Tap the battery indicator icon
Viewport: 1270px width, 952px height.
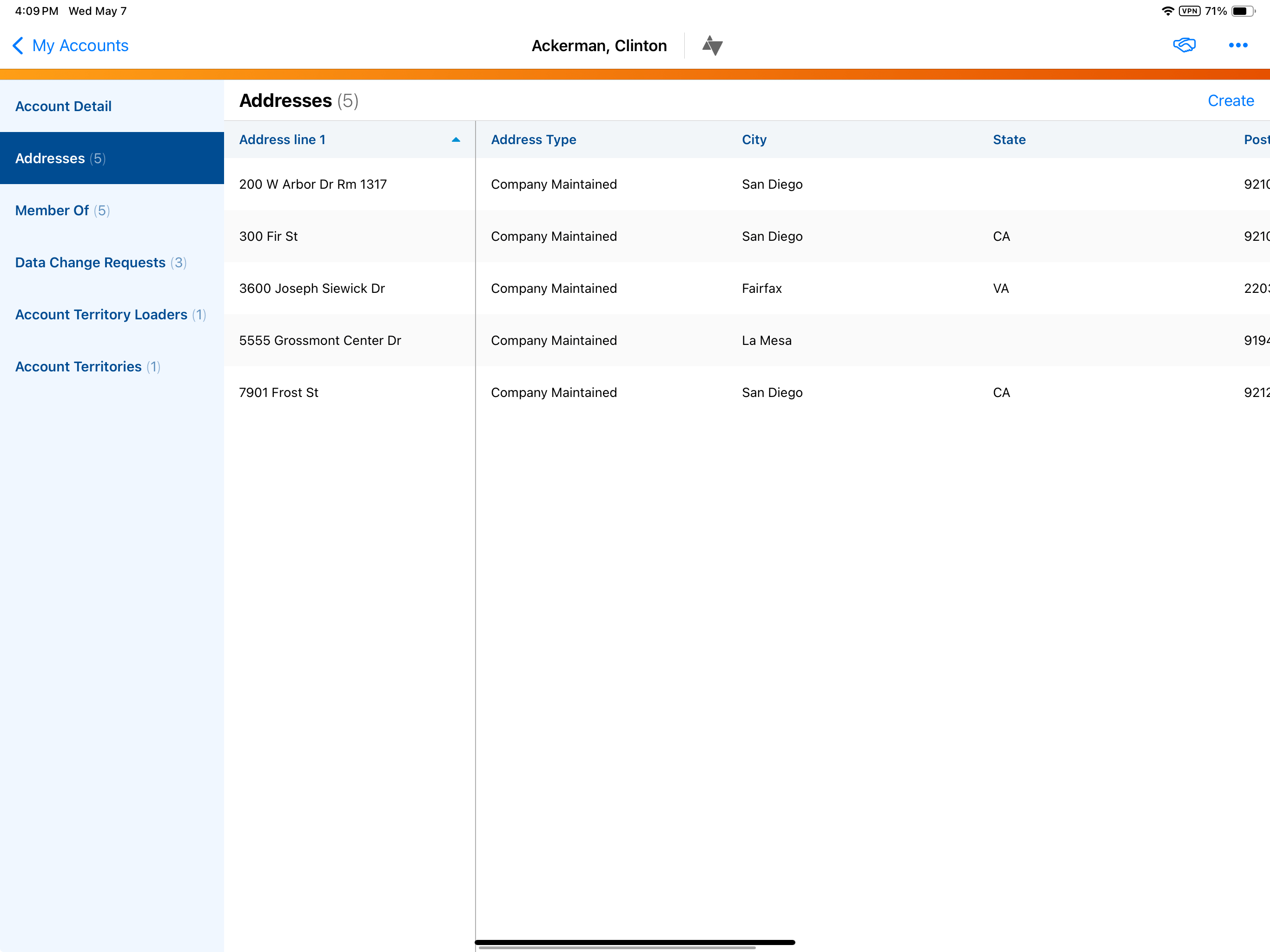tap(1243, 11)
